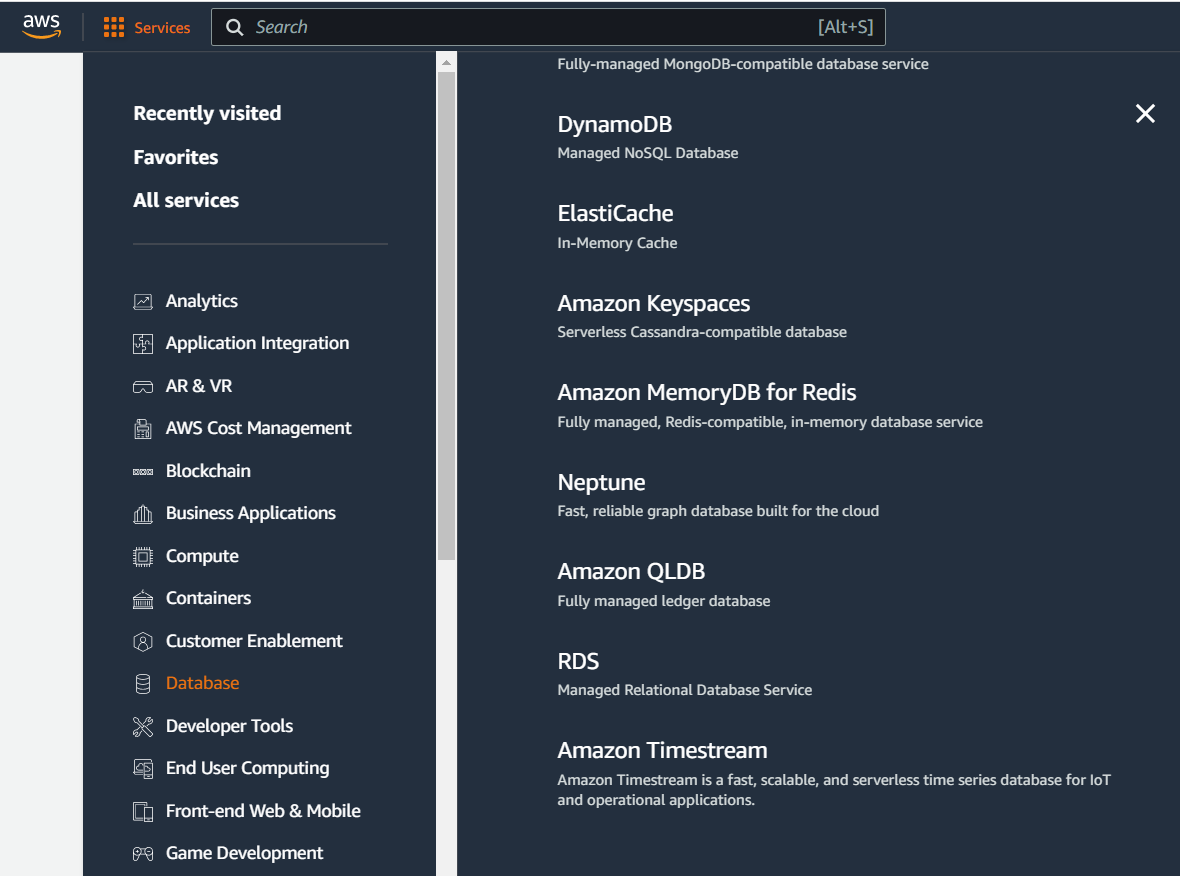Open Amazon MemoryDB for Redis

pyautogui.click(x=707, y=393)
